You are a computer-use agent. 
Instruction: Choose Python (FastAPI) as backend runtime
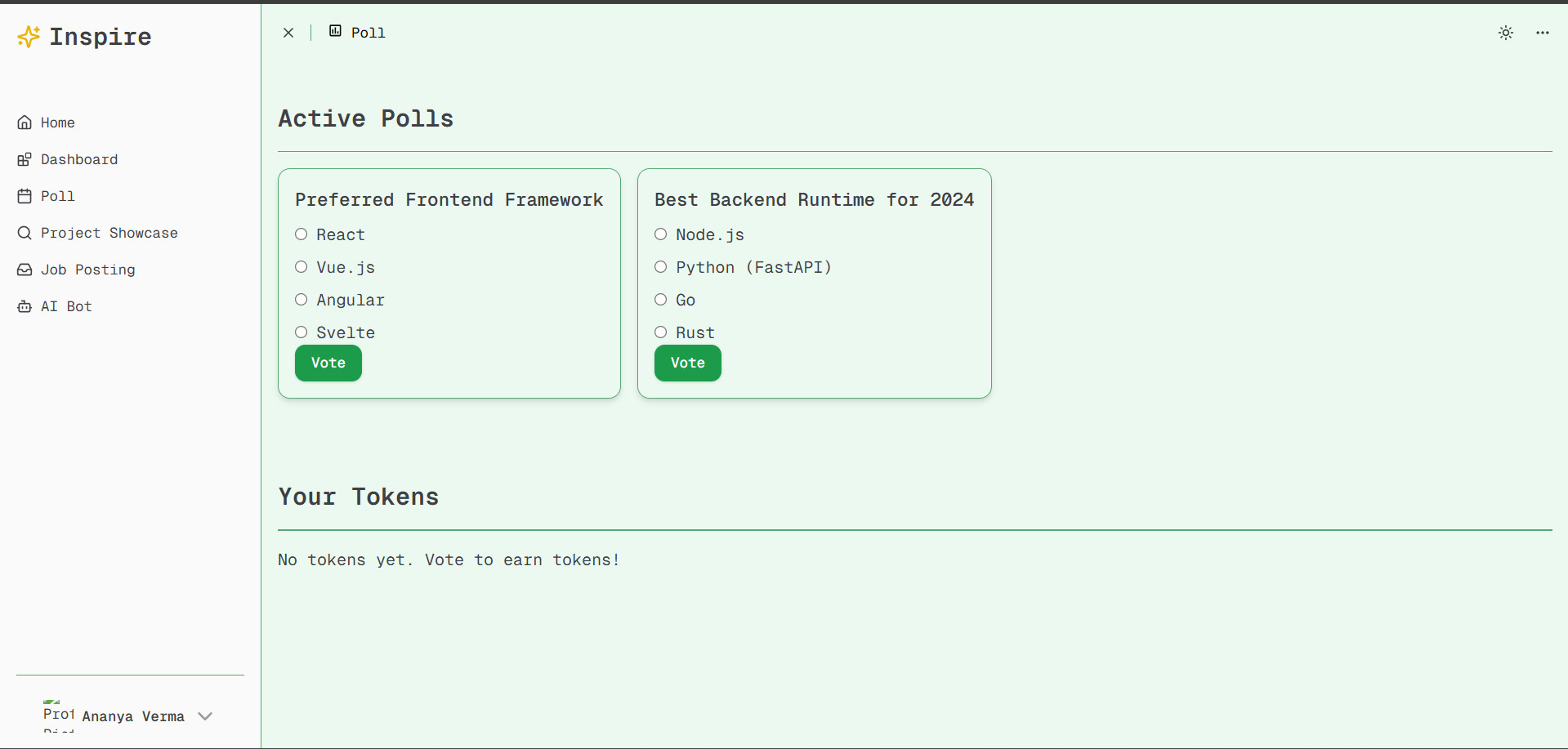(x=661, y=266)
